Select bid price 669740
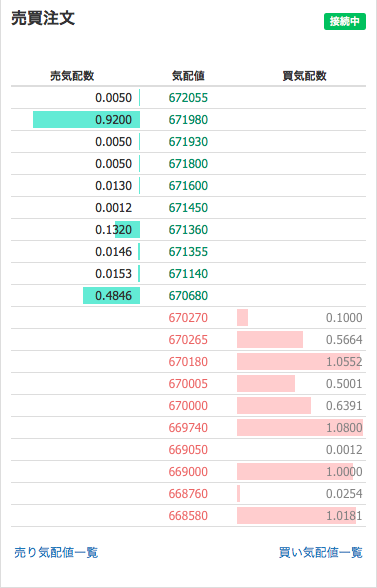Viewport: 377px width, 588px height. pyautogui.click(x=188, y=428)
